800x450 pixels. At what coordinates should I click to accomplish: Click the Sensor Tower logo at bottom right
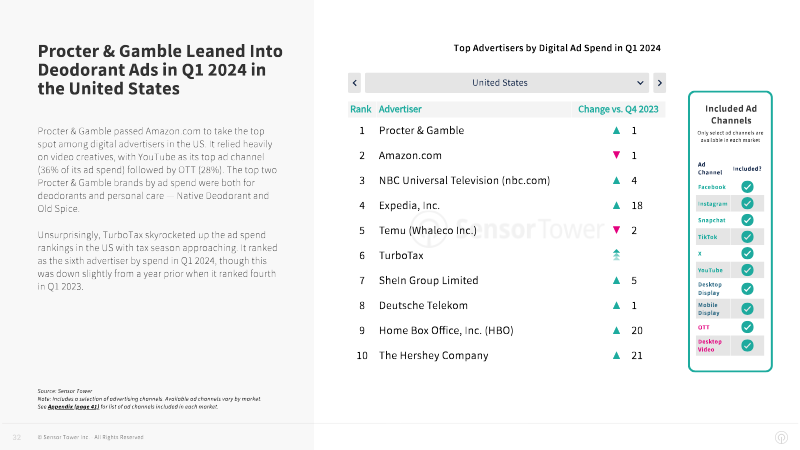pyautogui.click(x=781, y=437)
